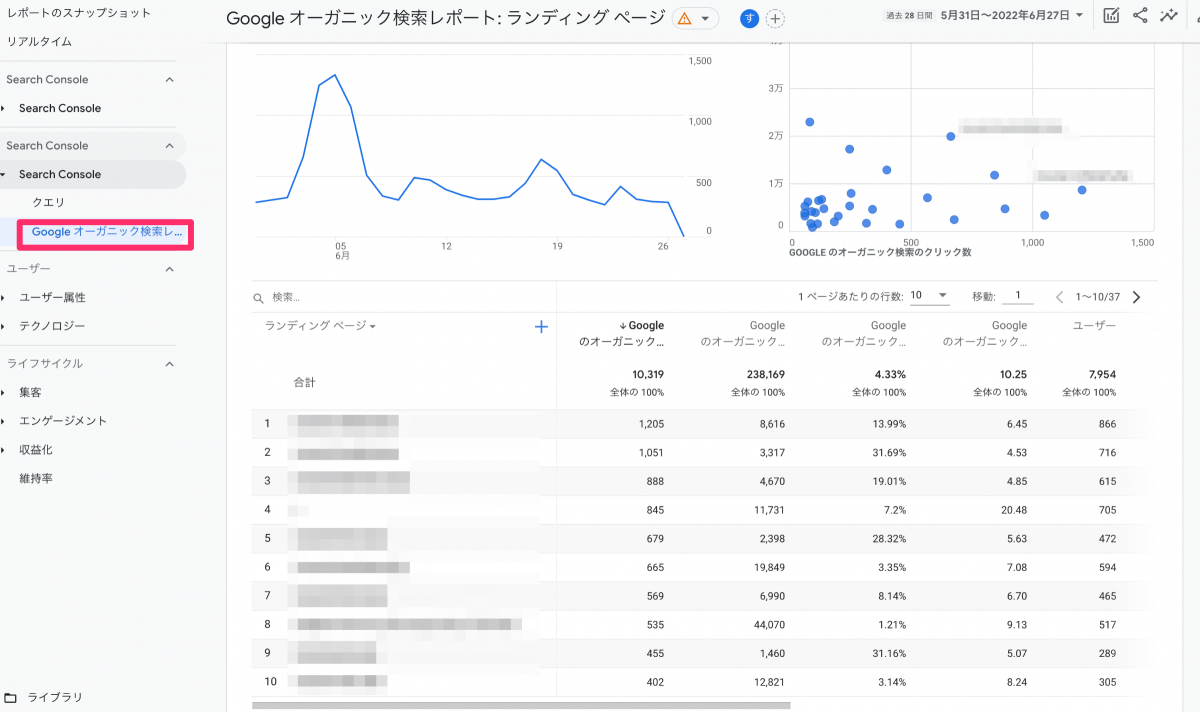Open the ランディング ページ dimension dropdown
The height and width of the screenshot is (712, 1200).
click(x=320, y=326)
